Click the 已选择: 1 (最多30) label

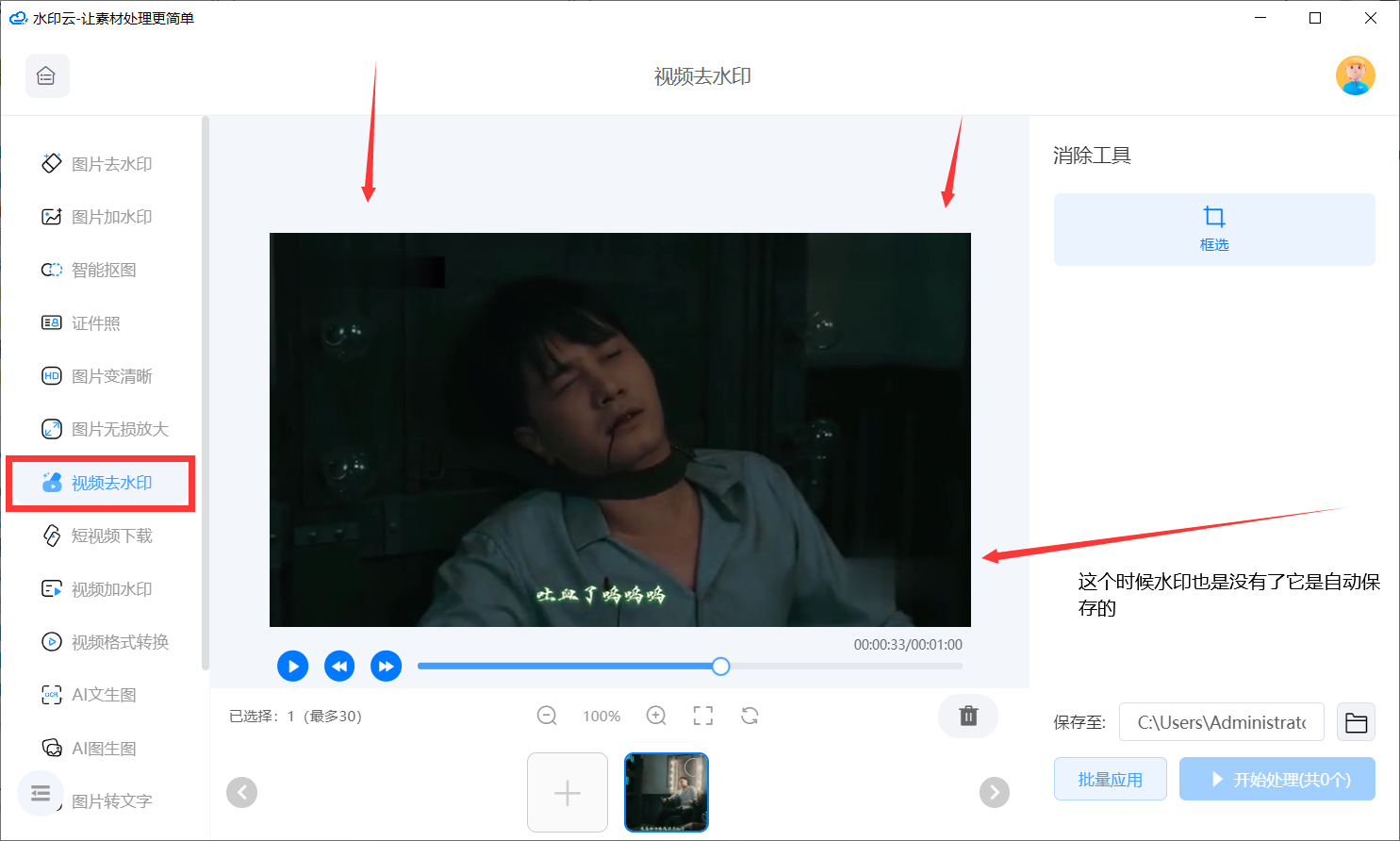tap(295, 716)
